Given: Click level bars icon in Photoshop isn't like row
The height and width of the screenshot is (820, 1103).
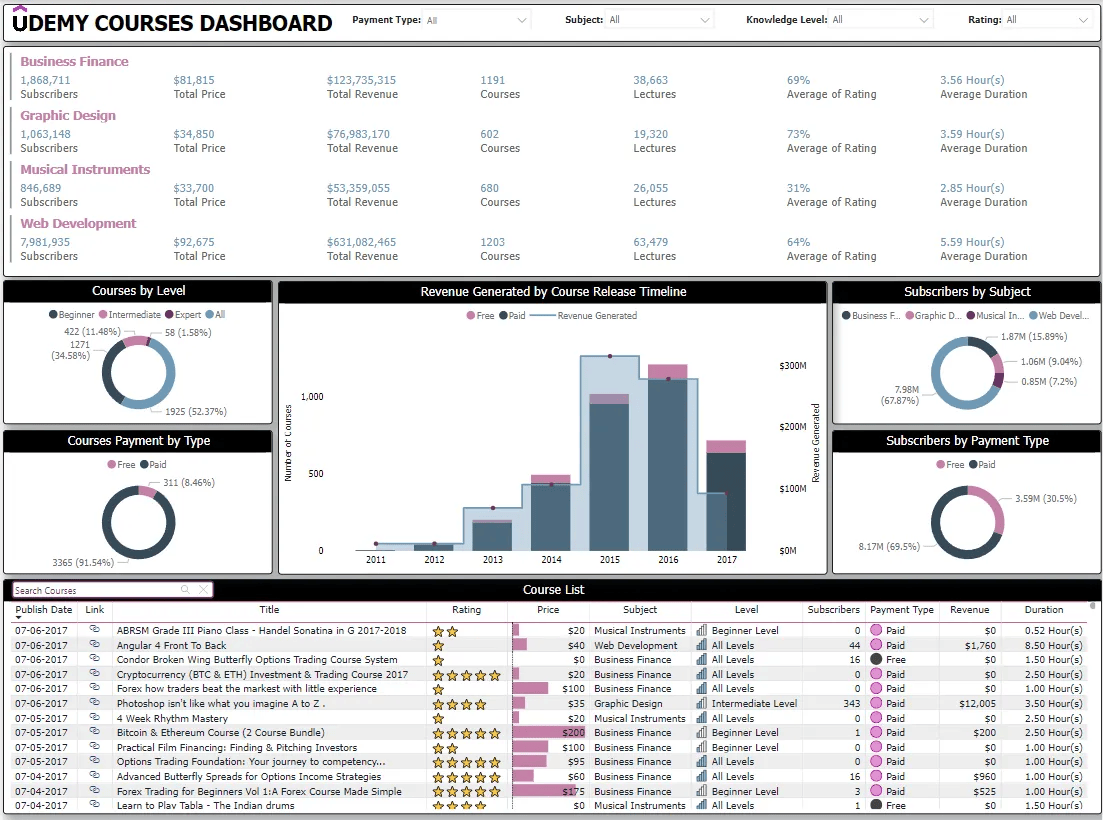Looking at the screenshot, I should tap(701, 703).
